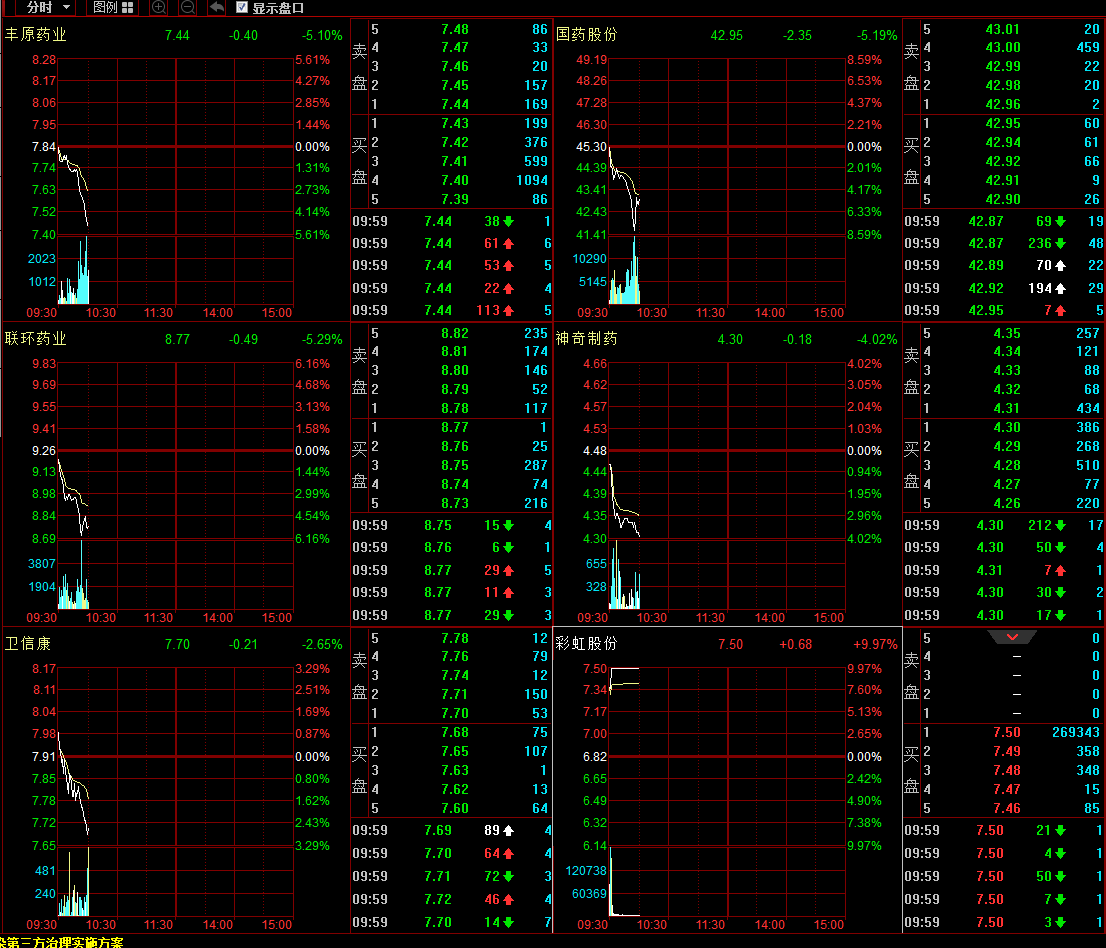Click 国药股份 trade volume 236
This screenshot has width=1106, height=948.
pyautogui.click(x=1040, y=243)
